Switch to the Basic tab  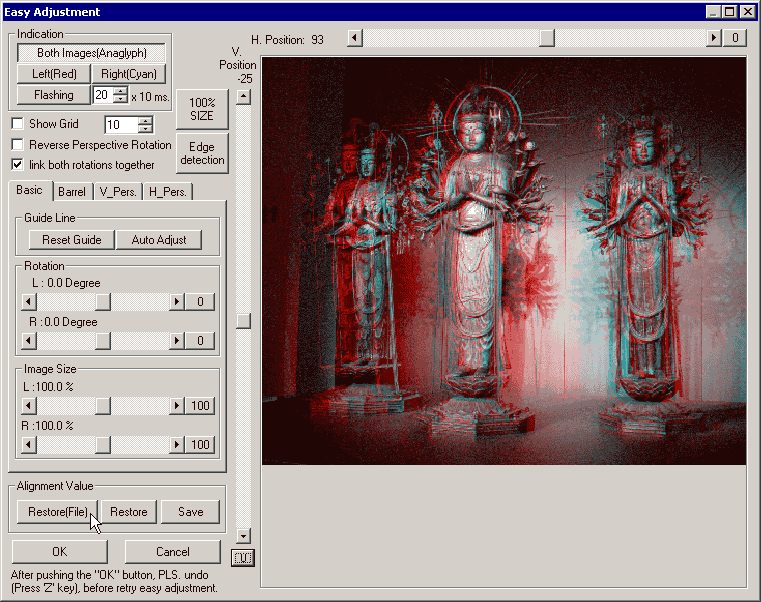click(x=29, y=190)
